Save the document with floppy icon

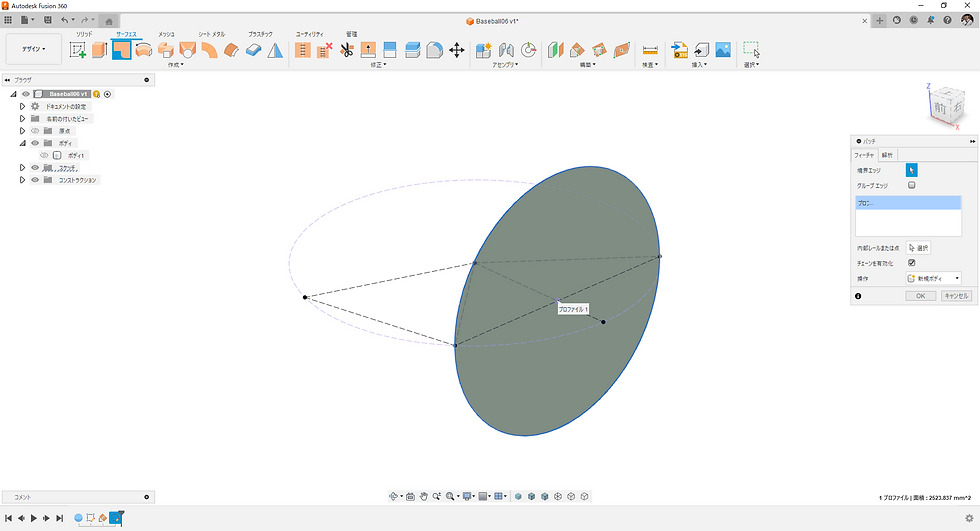[x=48, y=20]
